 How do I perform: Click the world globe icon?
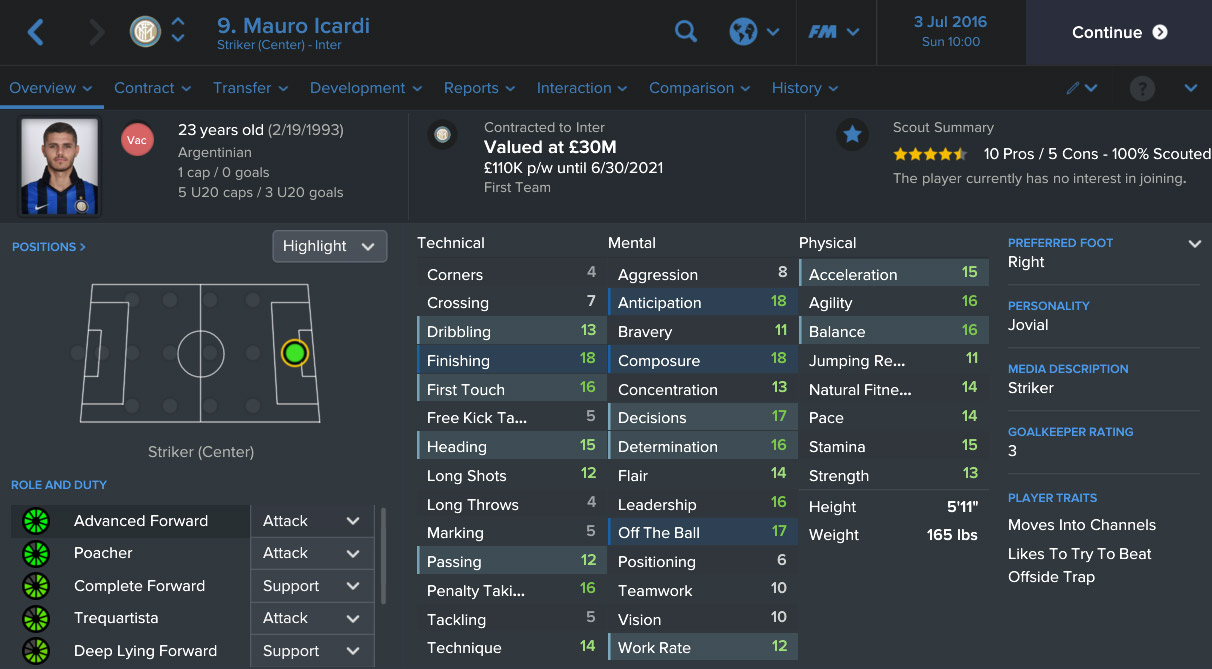coord(743,32)
